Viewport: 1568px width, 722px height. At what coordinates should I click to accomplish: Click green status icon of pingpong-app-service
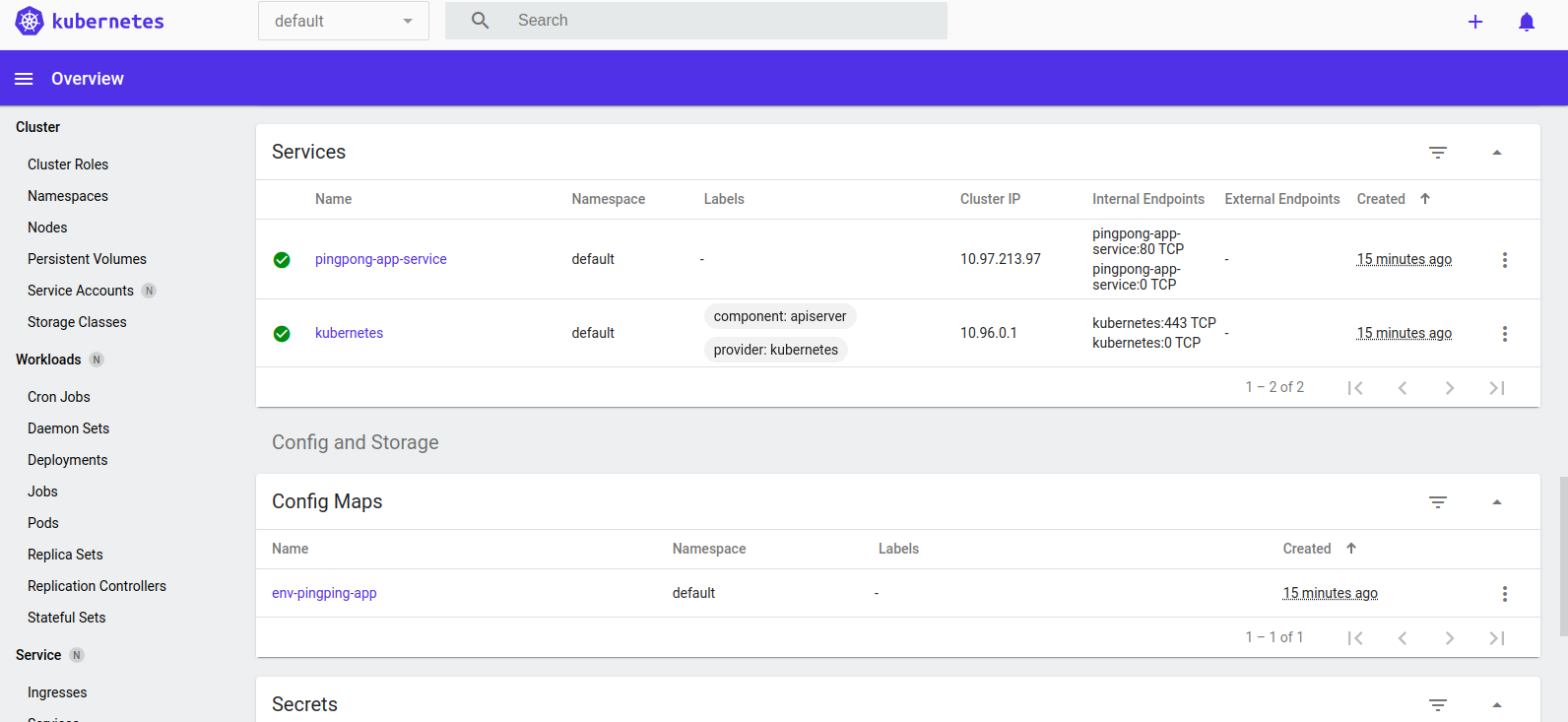coord(282,260)
